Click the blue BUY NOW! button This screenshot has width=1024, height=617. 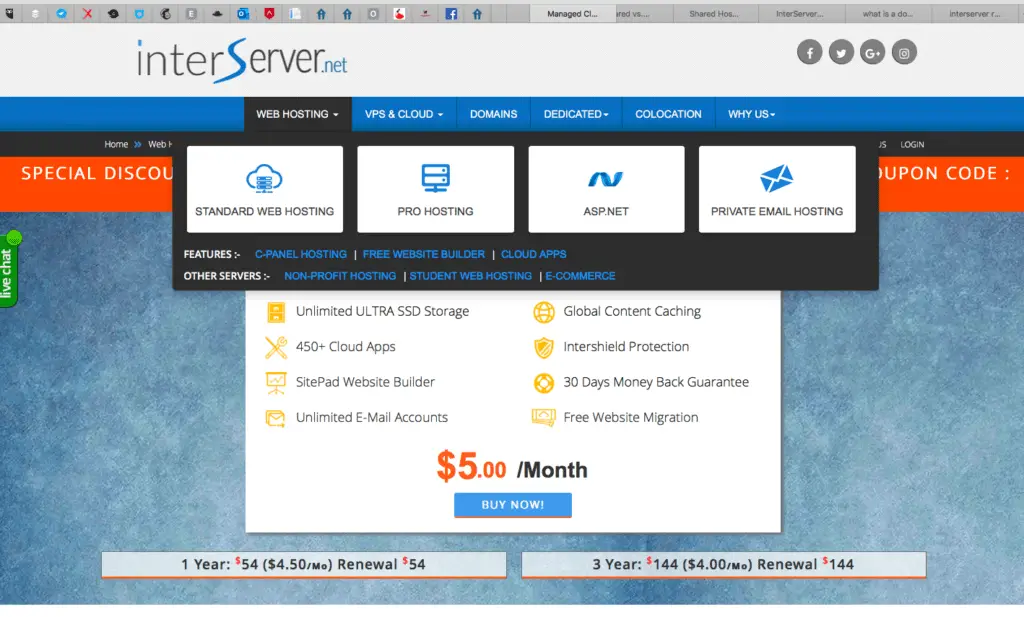click(513, 505)
